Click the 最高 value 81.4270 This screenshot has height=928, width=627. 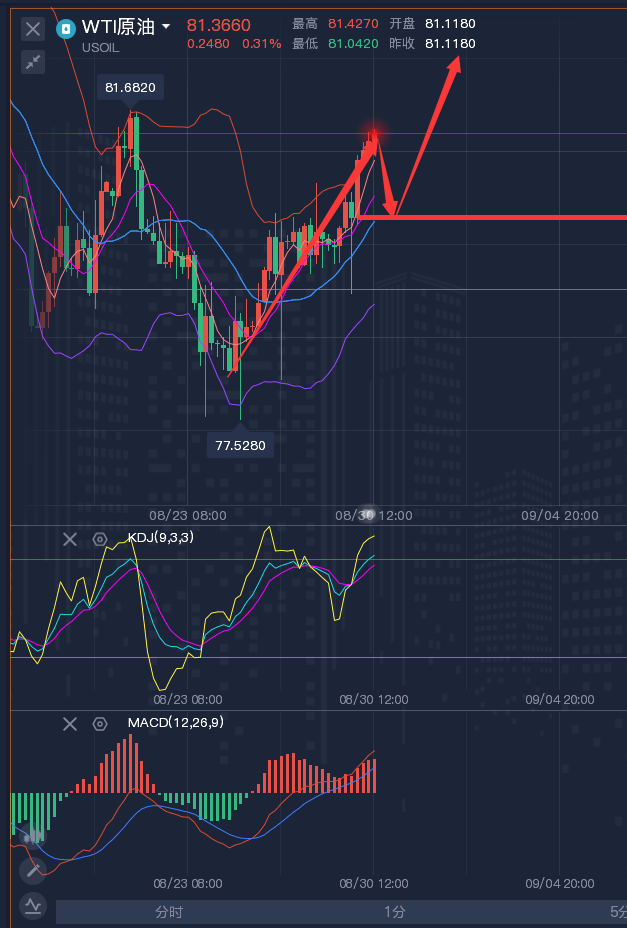point(353,24)
